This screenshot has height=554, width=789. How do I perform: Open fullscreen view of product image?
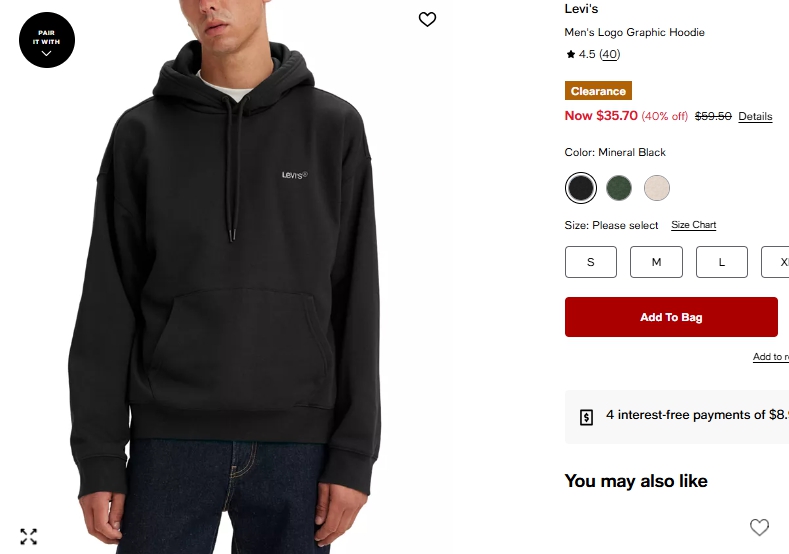pyautogui.click(x=29, y=536)
